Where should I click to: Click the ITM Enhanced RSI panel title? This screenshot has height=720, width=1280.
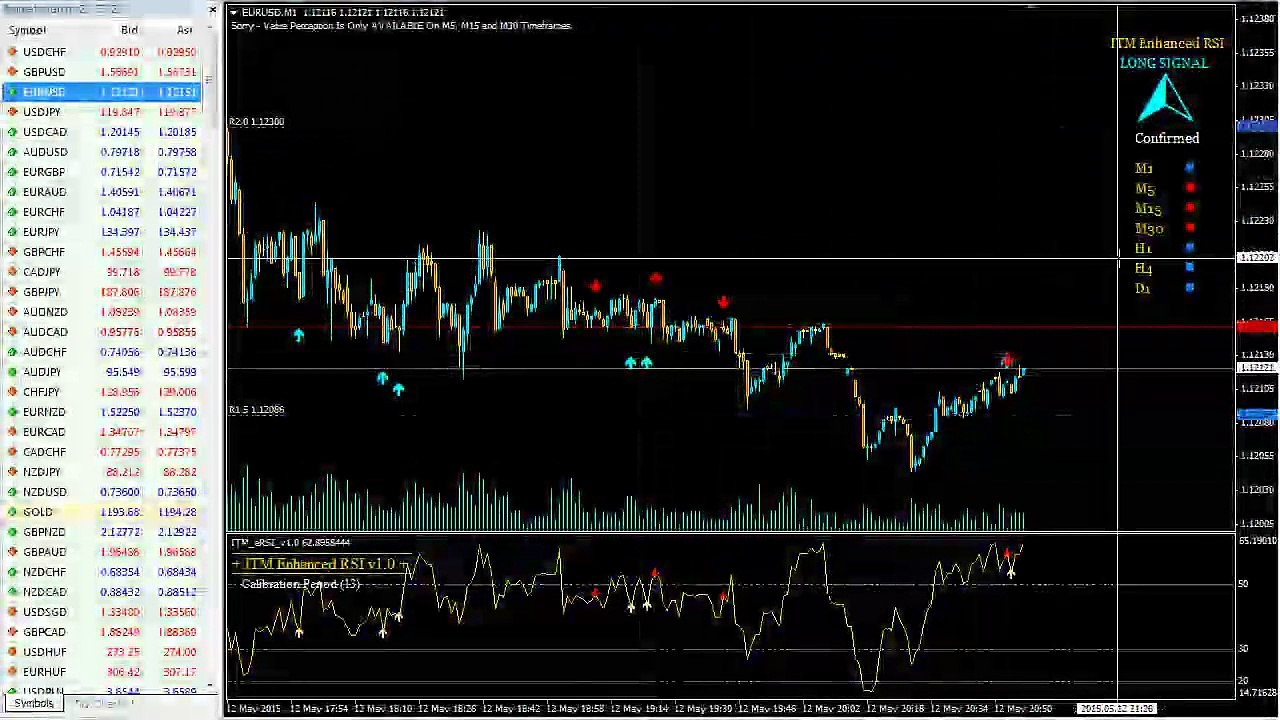(x=1167, y=44)
